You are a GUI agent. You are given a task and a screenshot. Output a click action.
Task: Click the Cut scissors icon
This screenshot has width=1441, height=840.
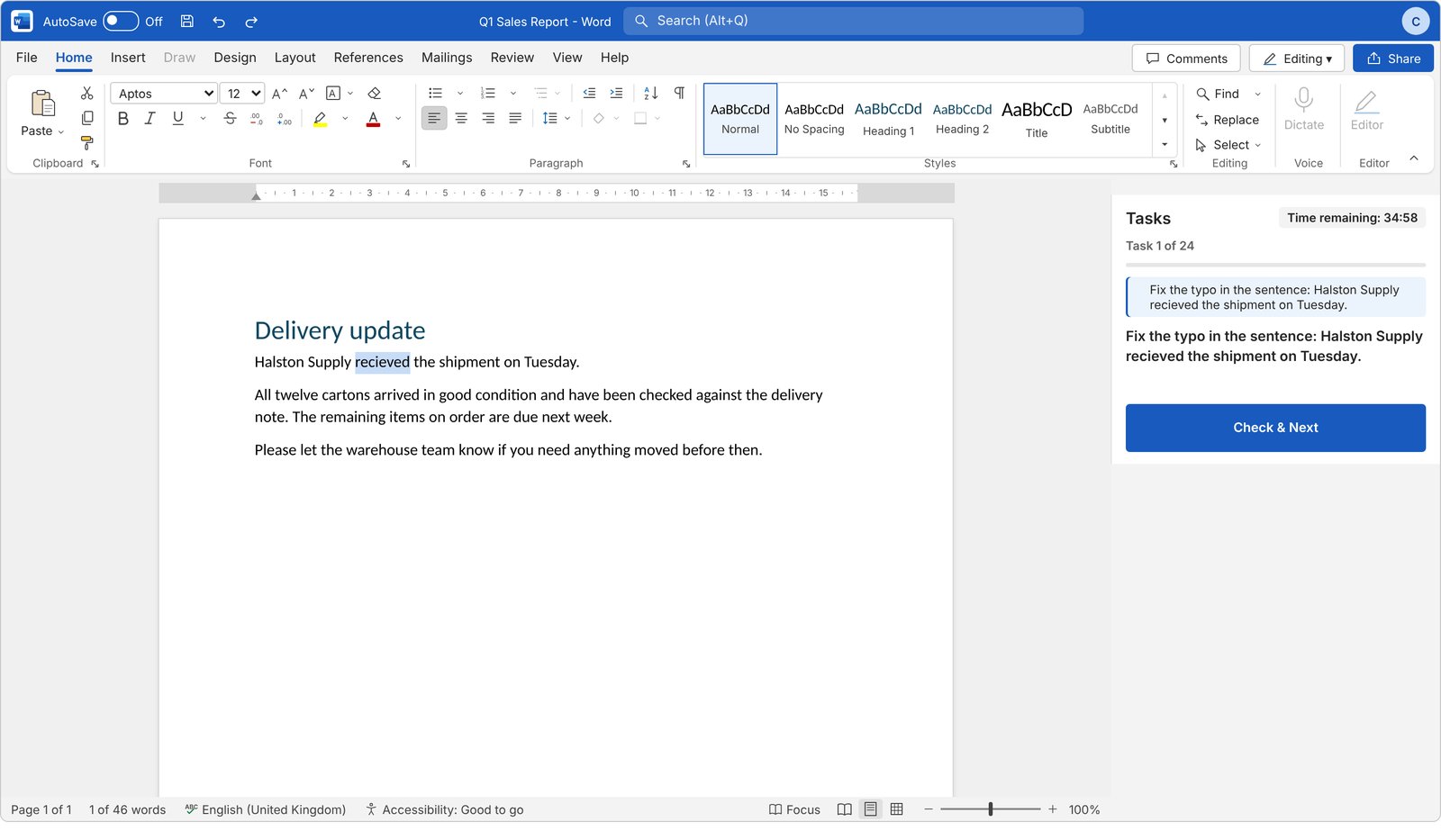point(87,93)
